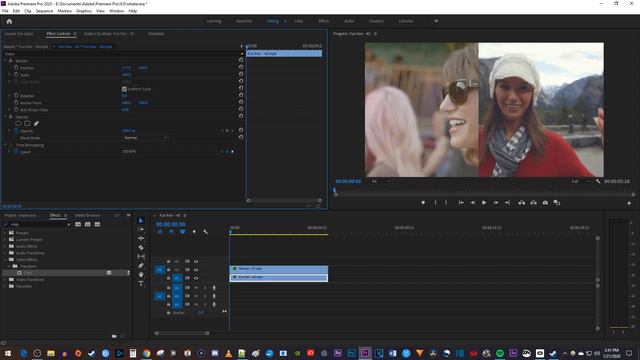Select the Hand tool

(141, 274)
